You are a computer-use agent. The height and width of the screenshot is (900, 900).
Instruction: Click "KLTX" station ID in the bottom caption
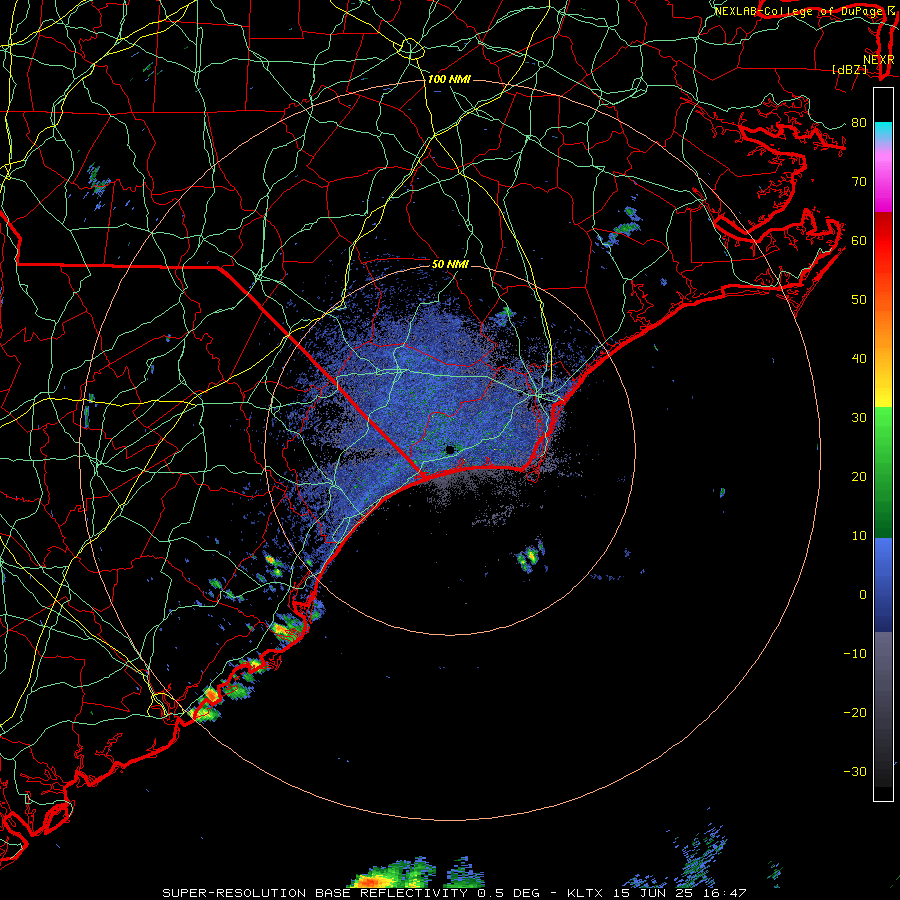coord(585,893)
